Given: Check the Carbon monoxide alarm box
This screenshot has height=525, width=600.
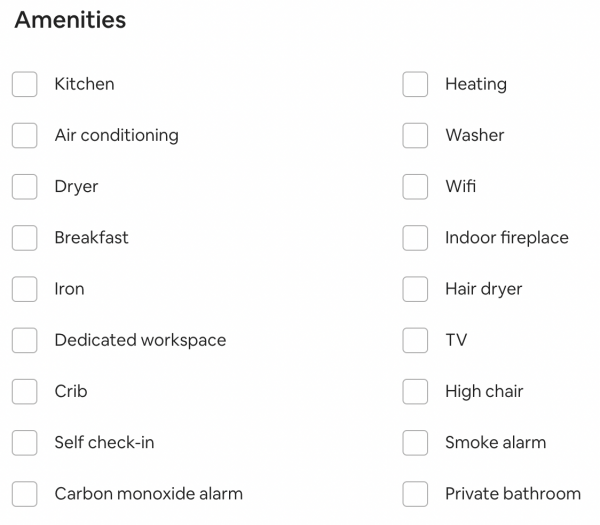Looking at the screenshot, I should 25,493.
